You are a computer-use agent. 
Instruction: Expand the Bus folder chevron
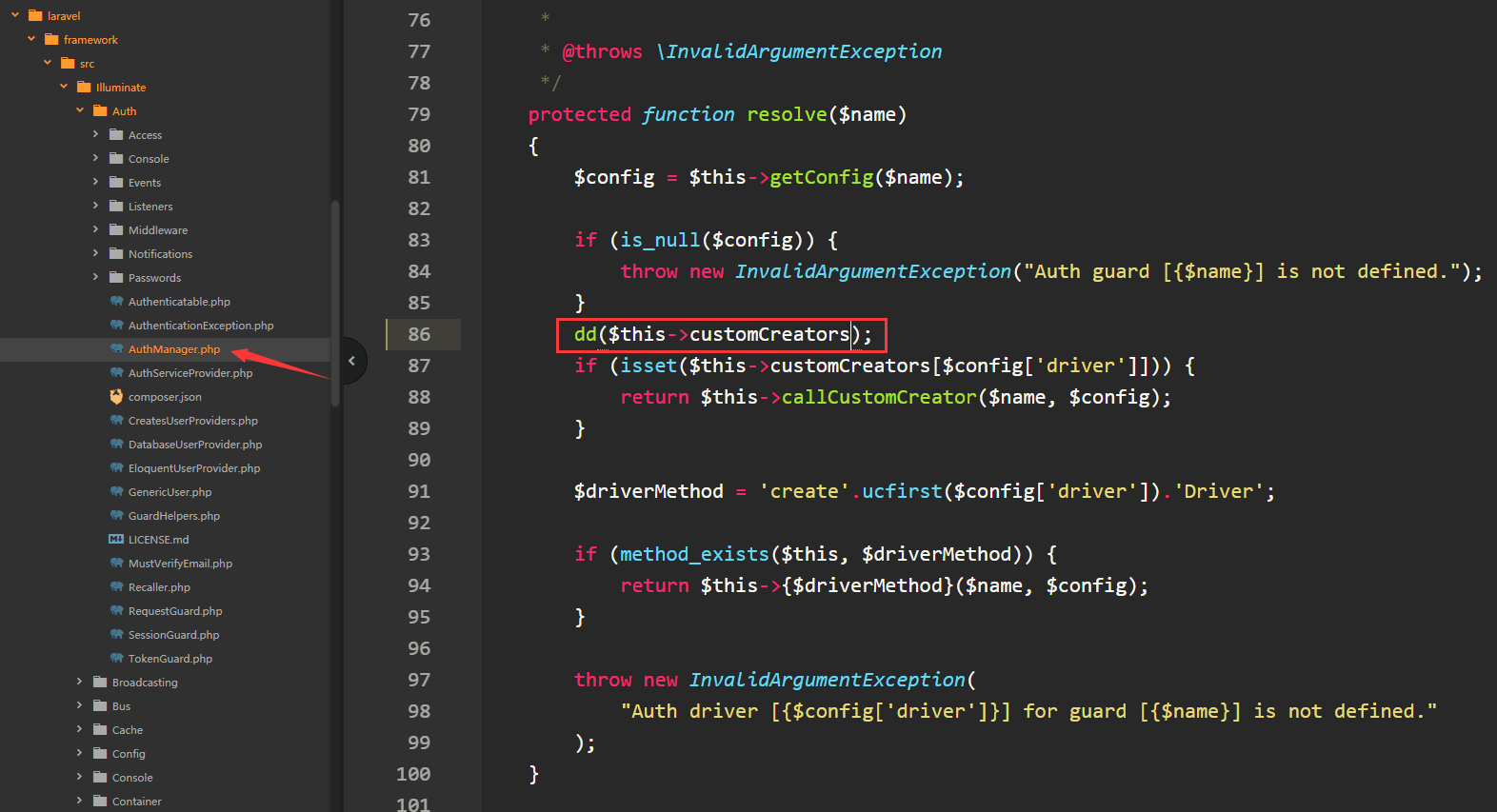click(x=80, y=705)
